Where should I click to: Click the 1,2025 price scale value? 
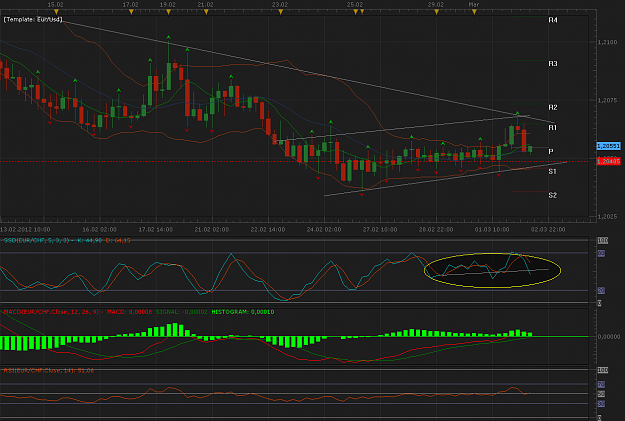[607, 217]
